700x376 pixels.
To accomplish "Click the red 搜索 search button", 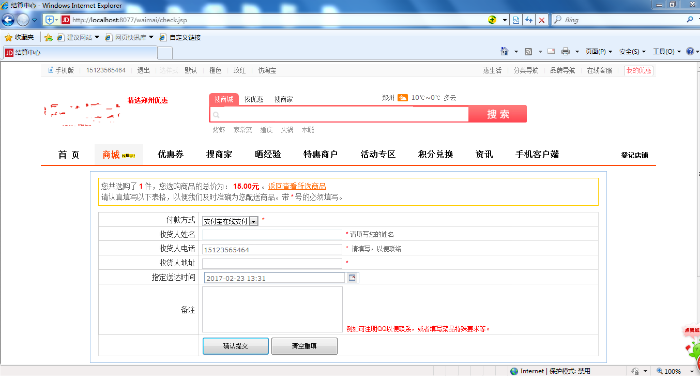I will tap(498, 114).
